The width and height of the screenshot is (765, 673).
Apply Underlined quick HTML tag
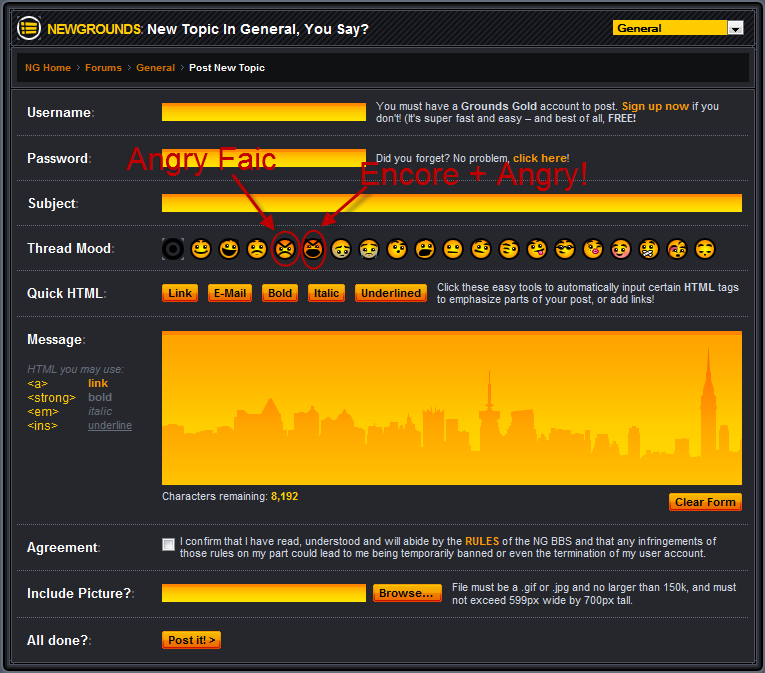[x=391, y=293]
